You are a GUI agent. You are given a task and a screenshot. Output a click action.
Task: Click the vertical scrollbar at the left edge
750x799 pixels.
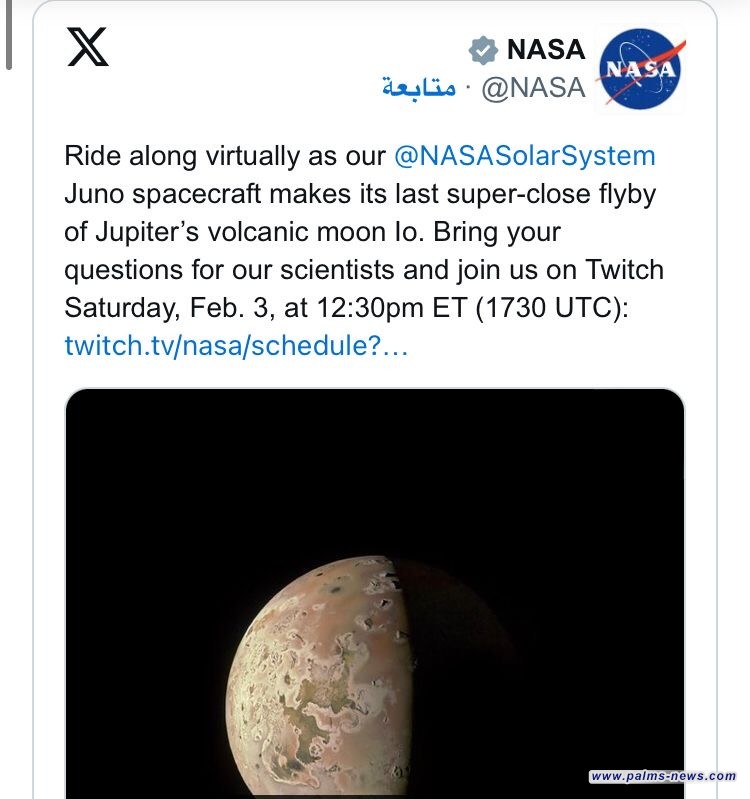(8, 35)
